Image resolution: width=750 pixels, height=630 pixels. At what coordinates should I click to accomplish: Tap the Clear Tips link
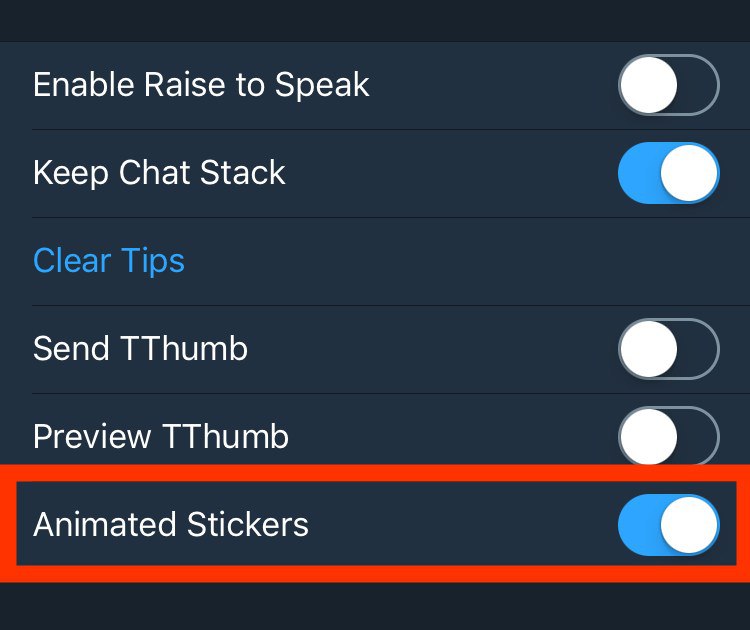click(x=109, y=261)
